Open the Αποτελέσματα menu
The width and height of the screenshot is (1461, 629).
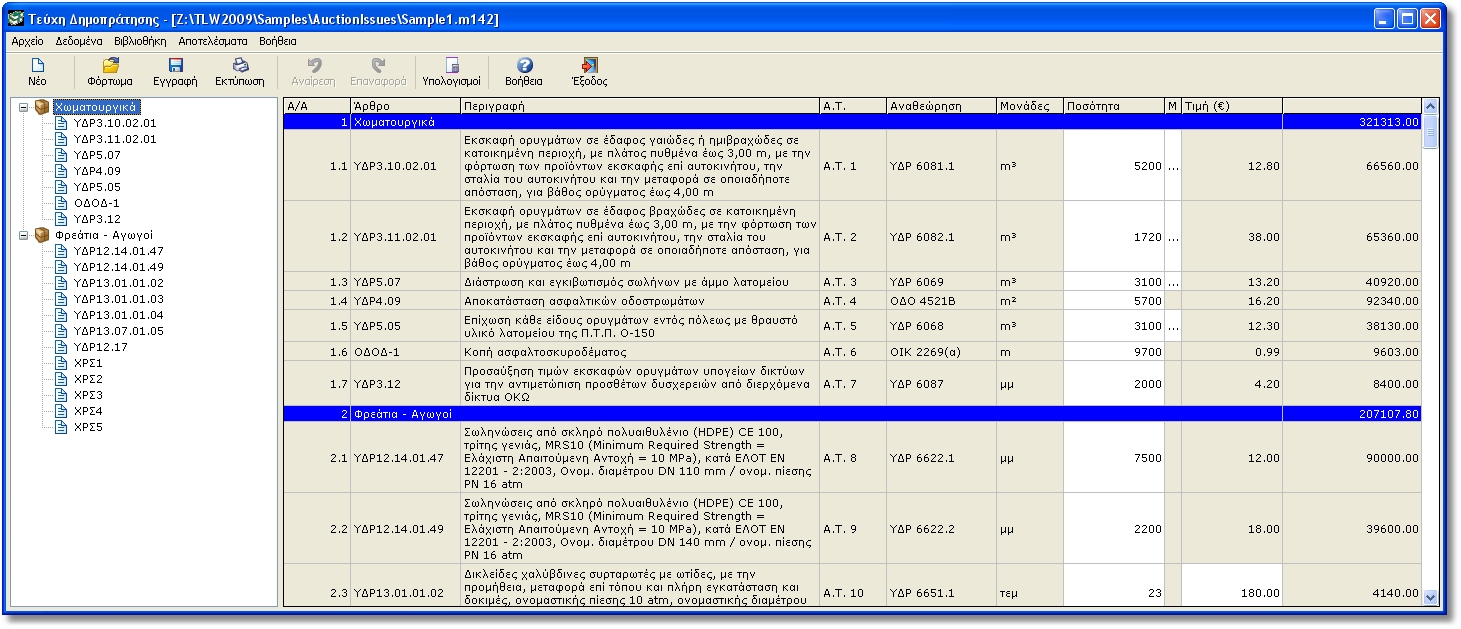tap(213, 42)
